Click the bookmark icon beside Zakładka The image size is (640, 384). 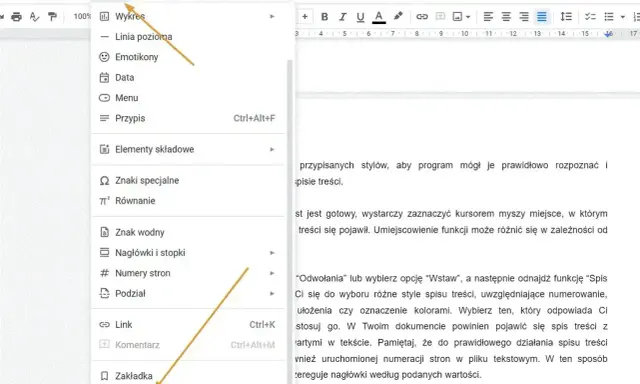tap(104, 376)
